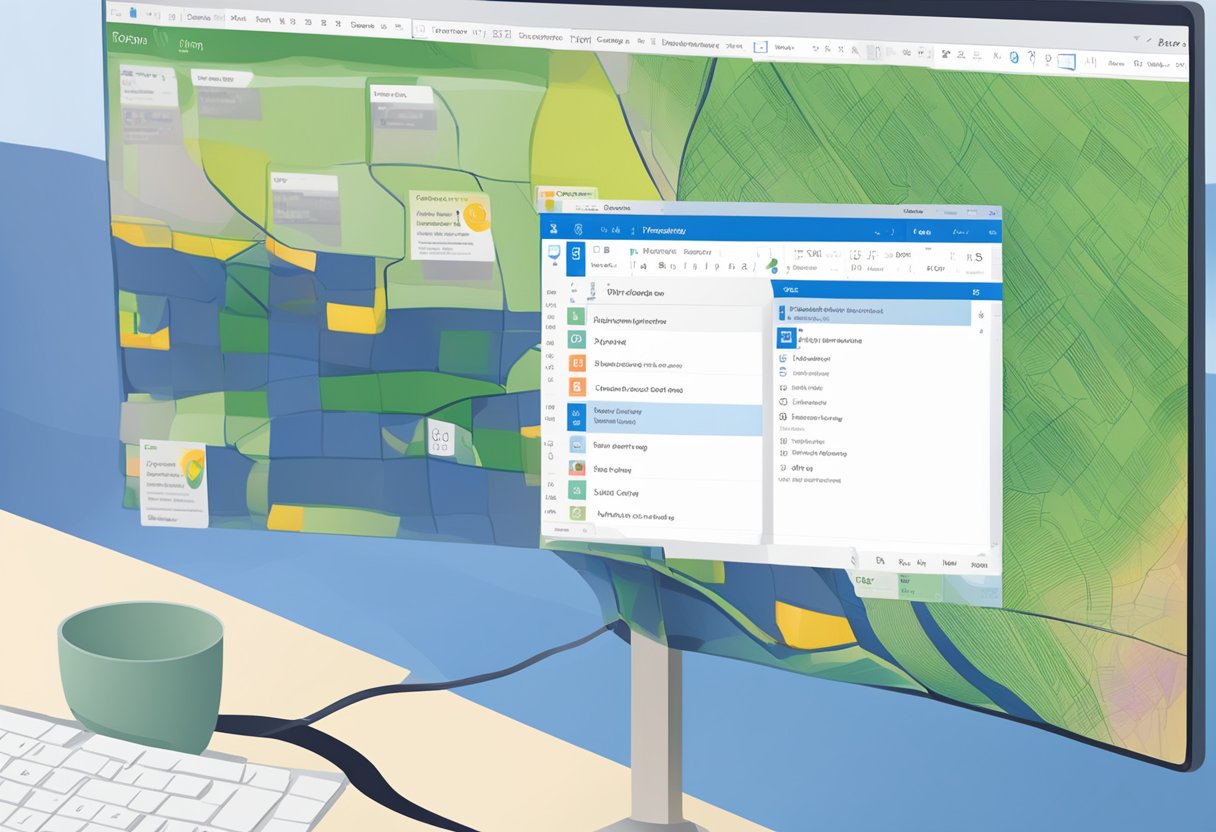This screenshot has height=832, width=1216.
Task: Click the blue square icon in right pane
Action: click(787, 339)
